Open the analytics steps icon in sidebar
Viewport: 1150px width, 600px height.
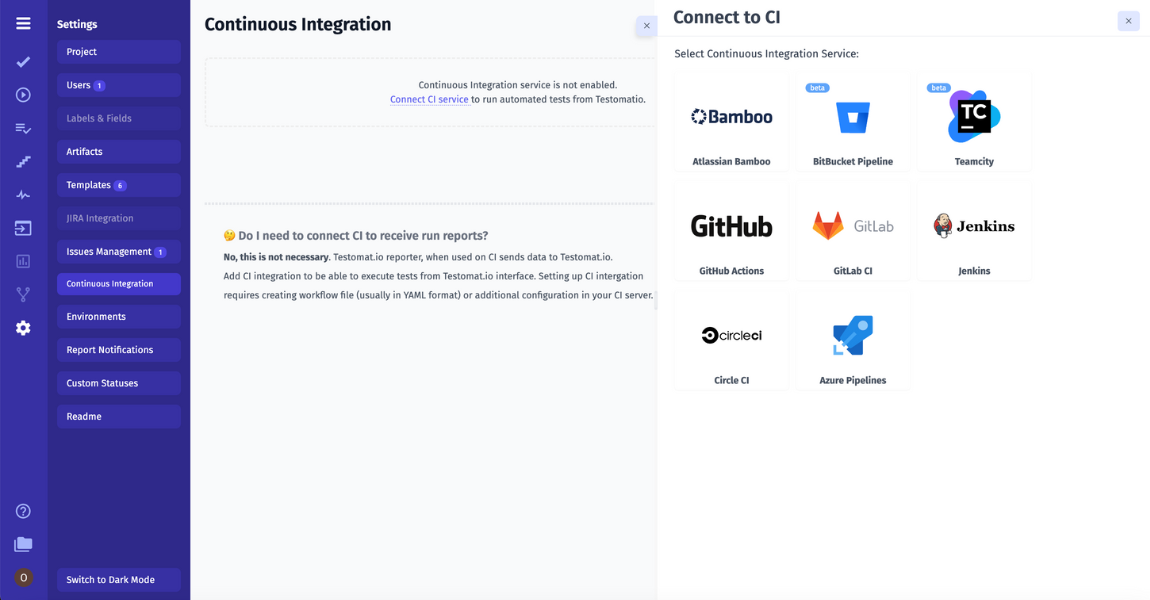[22, 161]
